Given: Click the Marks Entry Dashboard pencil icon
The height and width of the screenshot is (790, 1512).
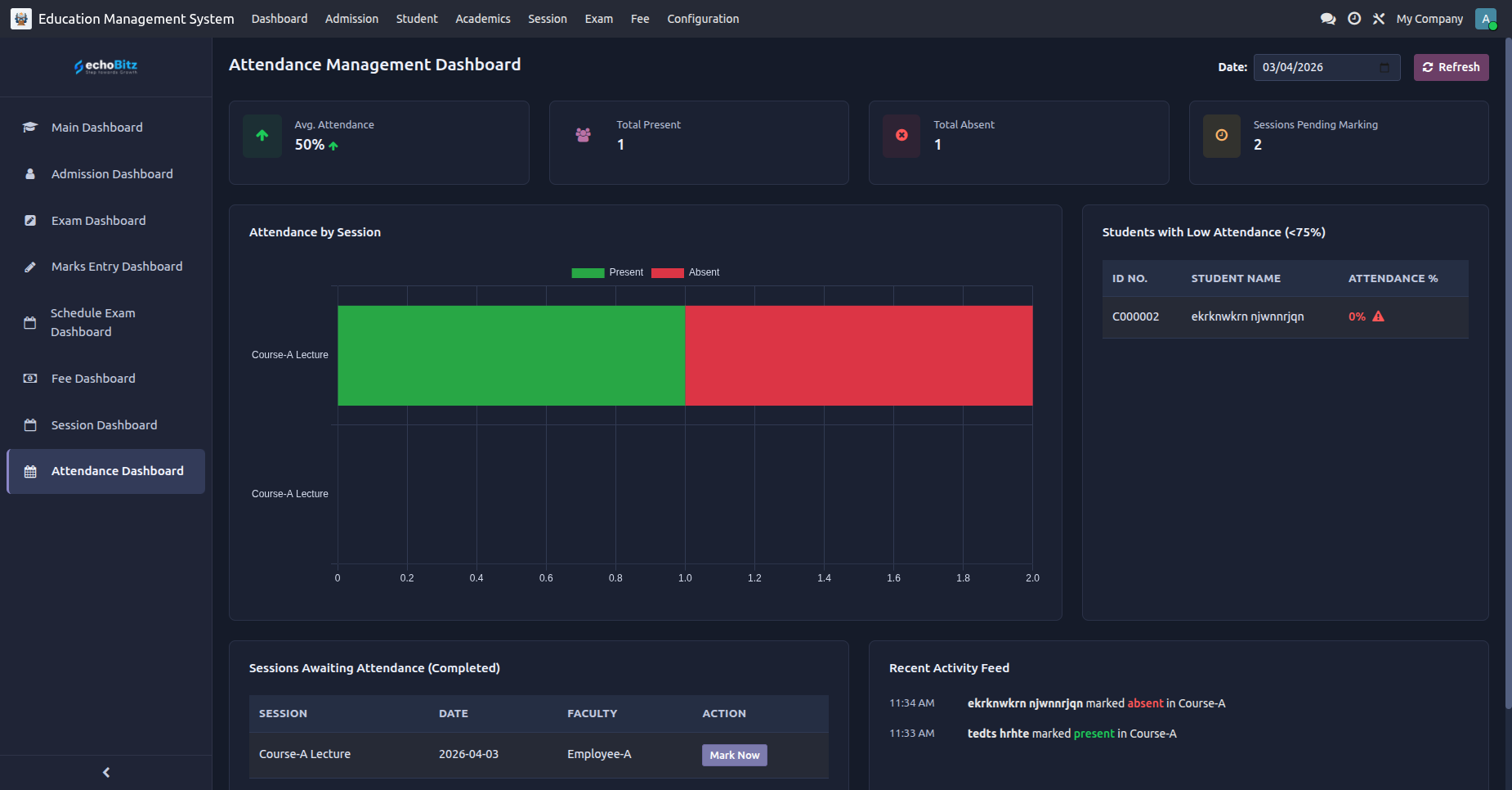Looking at the screenshot, I should pyautogui.click(x=30, y=267).
